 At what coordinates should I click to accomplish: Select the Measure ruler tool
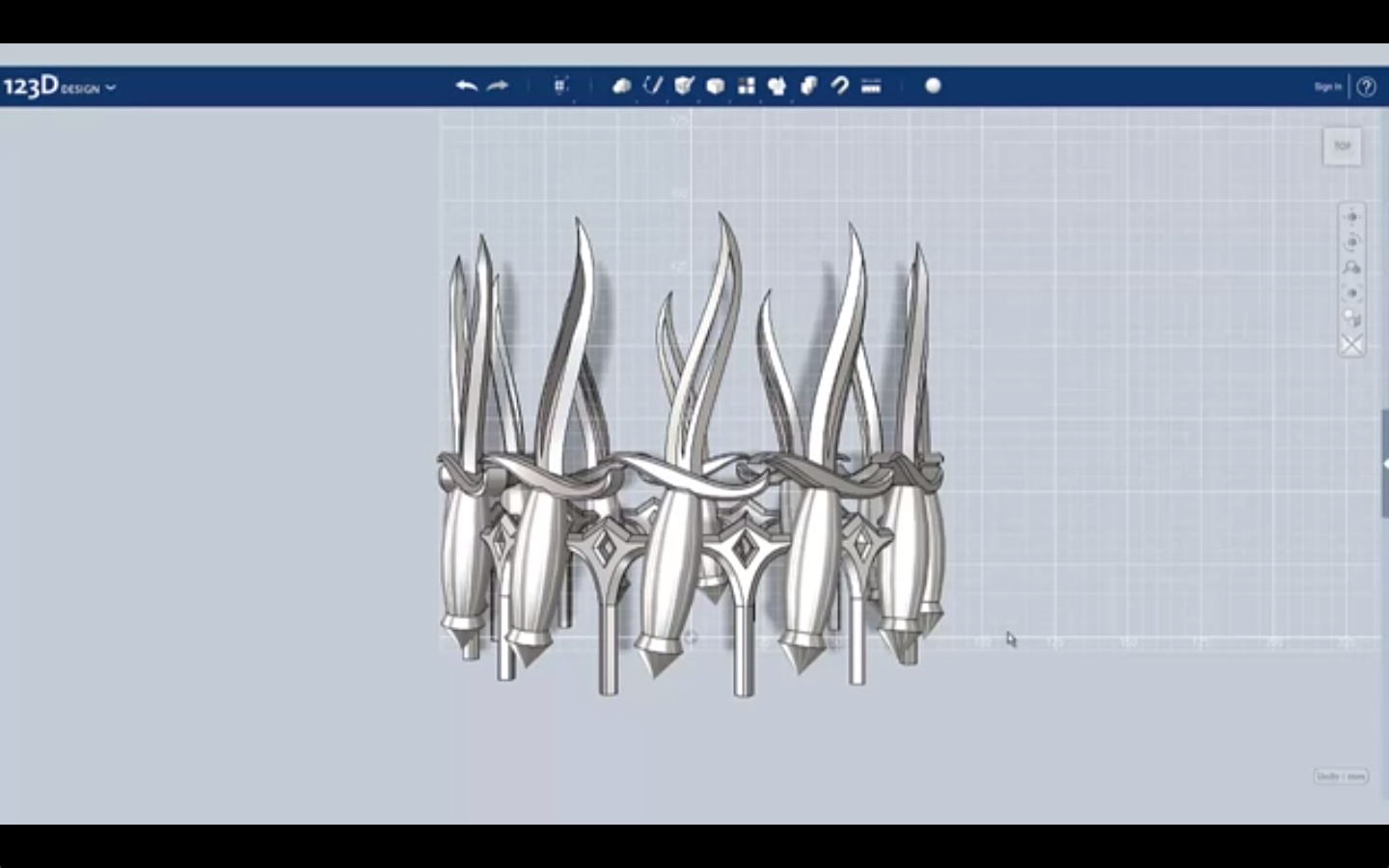click(871, 86)
